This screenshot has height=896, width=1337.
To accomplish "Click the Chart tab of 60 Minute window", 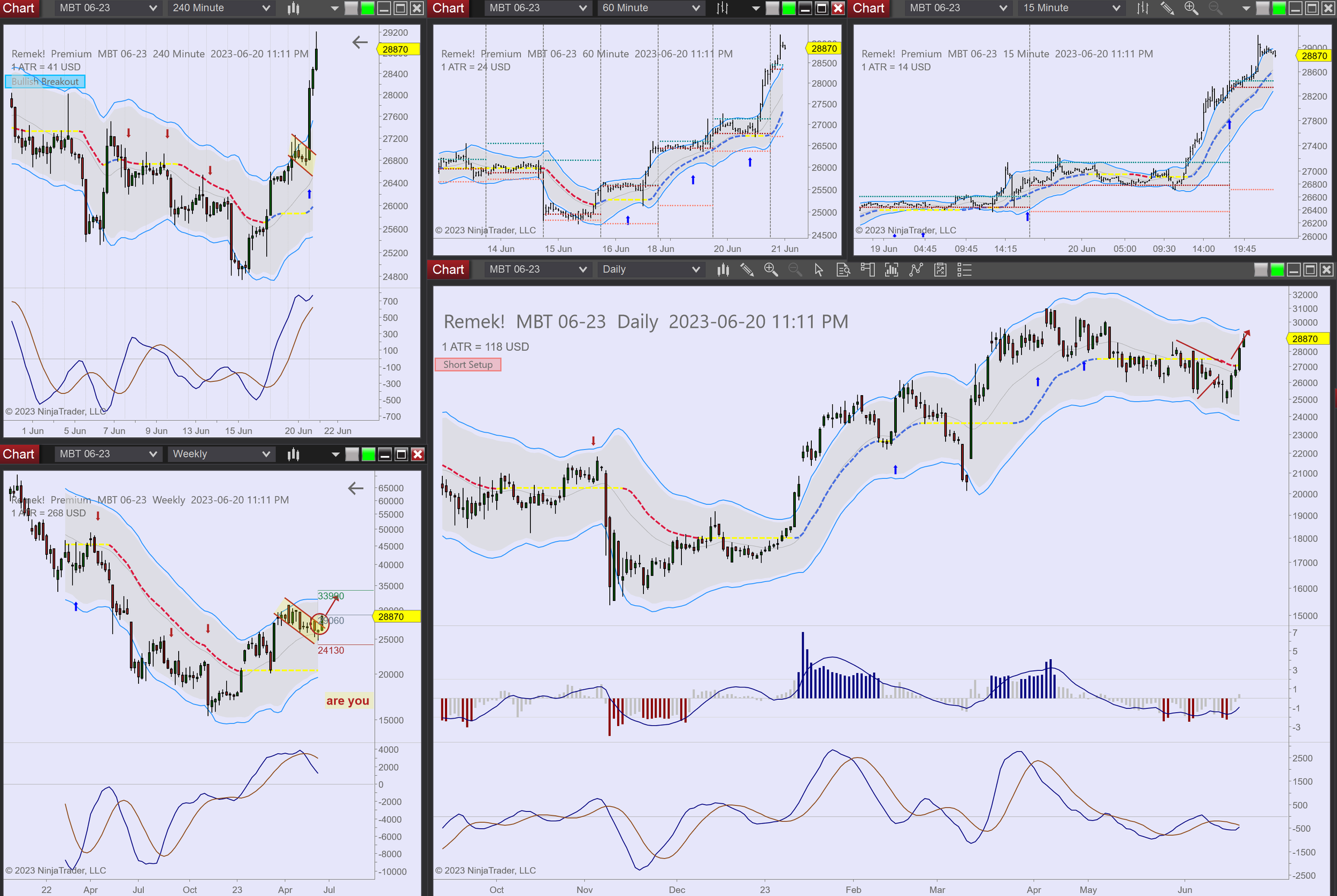I will pos(448,8).
